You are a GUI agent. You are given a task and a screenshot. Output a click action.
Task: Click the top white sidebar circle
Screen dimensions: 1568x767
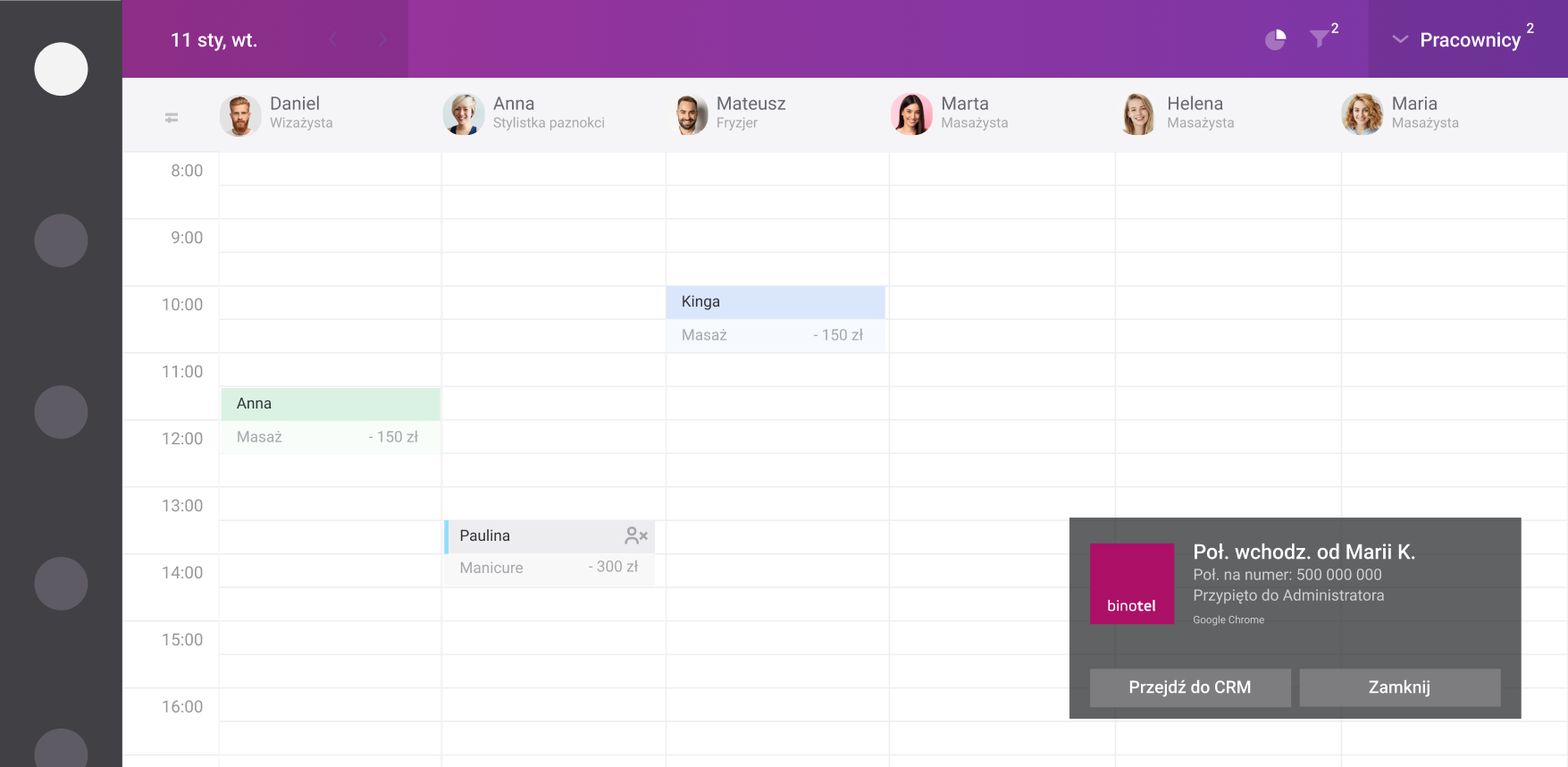[x=61, y=69]
